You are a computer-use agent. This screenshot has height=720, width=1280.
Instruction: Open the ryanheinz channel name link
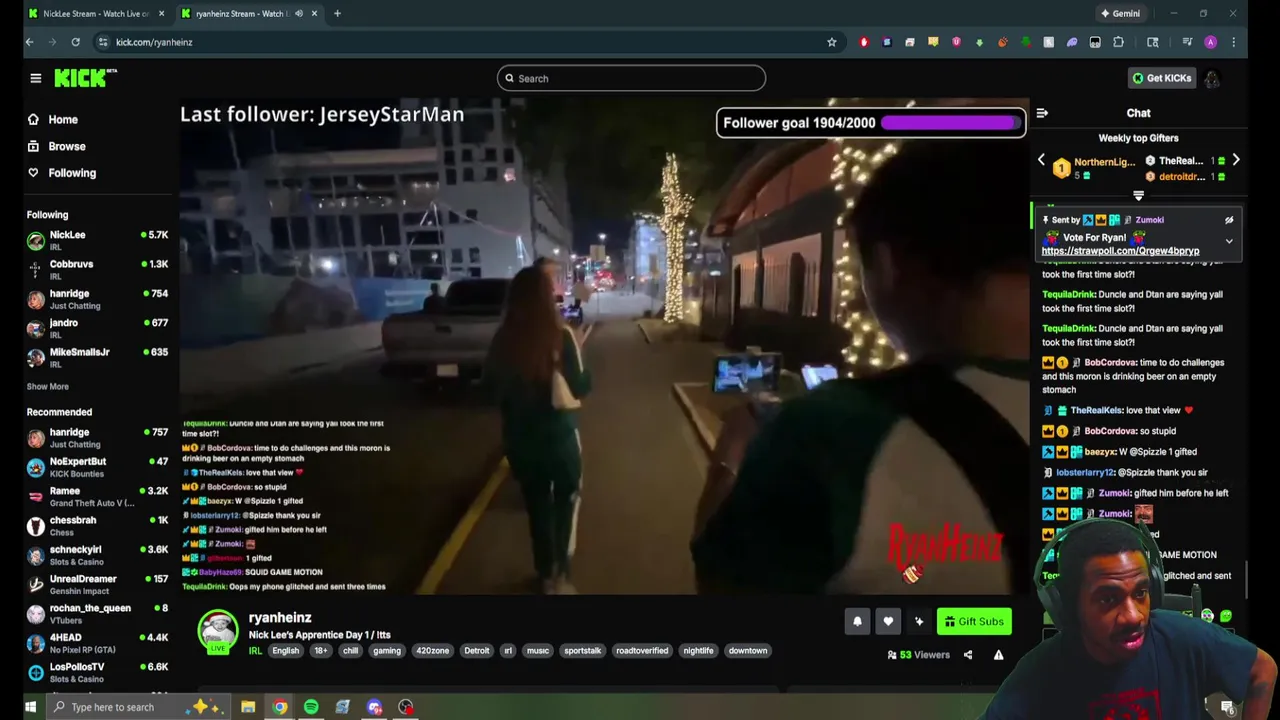tap(280, 618)
